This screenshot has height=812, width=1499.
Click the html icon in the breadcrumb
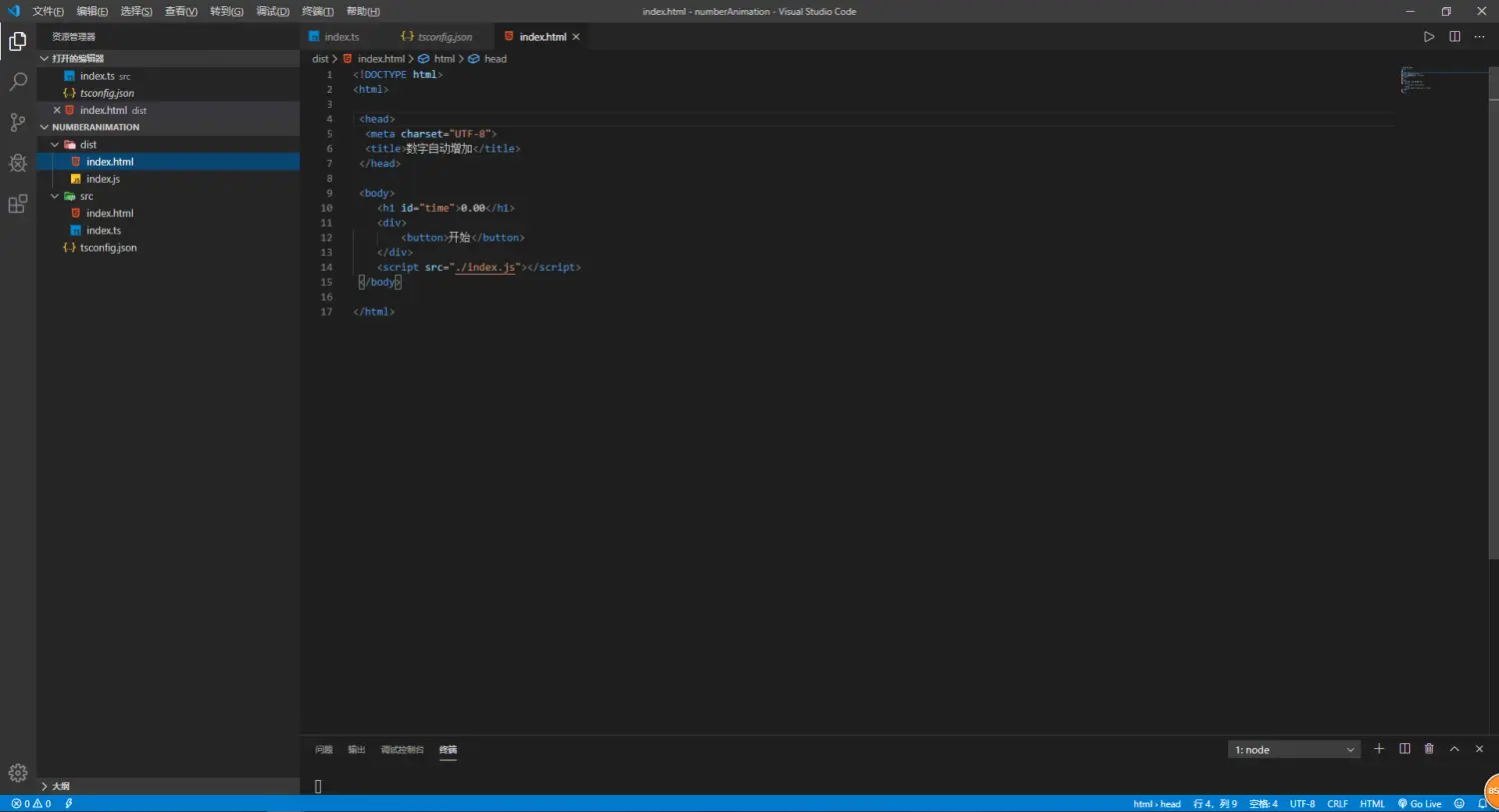424,59
